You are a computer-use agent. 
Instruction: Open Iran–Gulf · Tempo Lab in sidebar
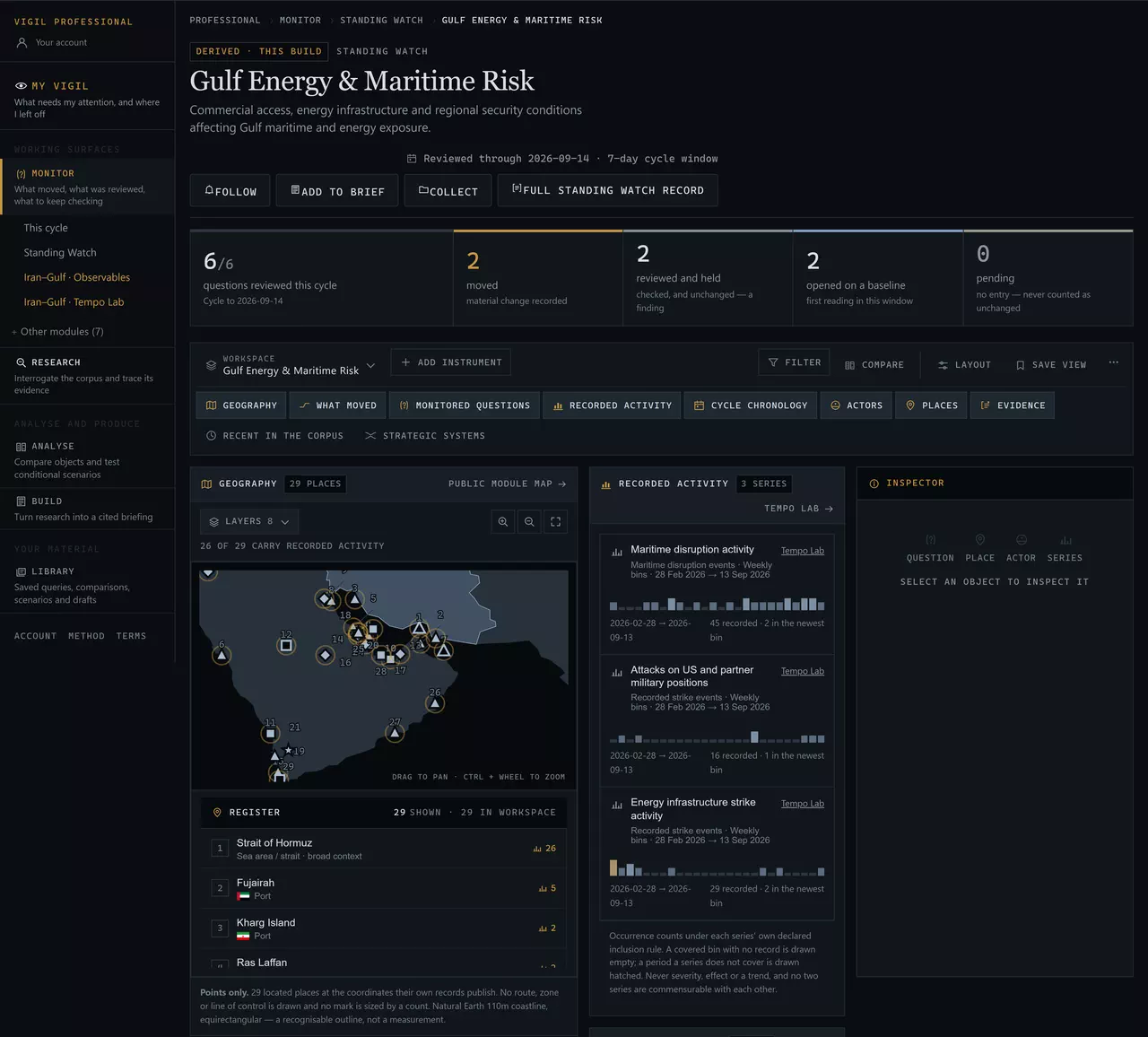point(74,302)
